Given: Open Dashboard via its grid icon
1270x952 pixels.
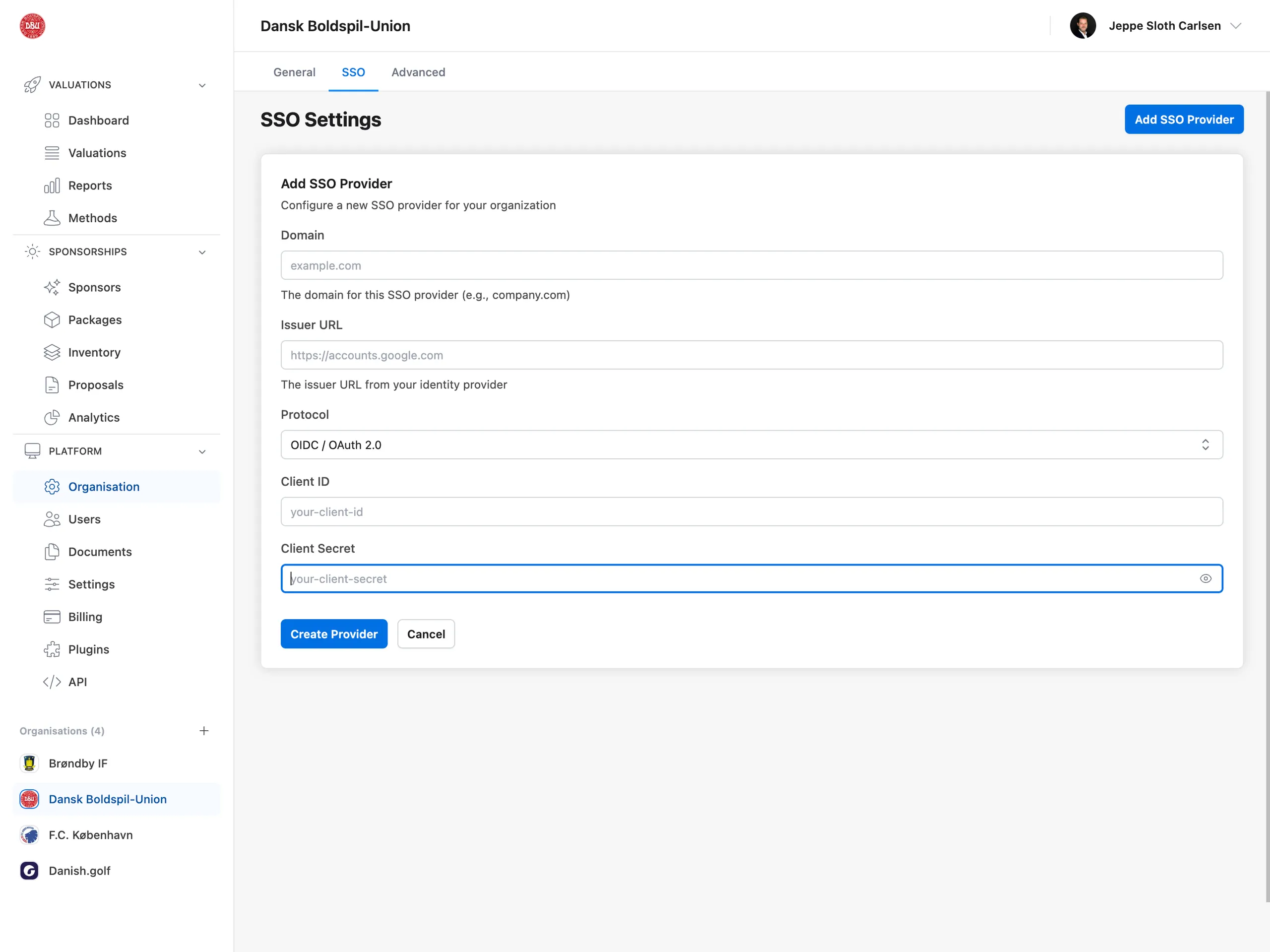Looking at the screenshot, I should tap(52, 120).
